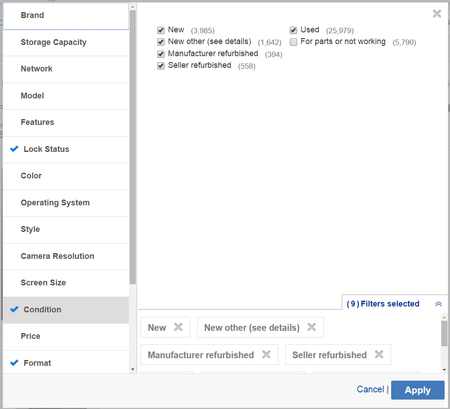The image size is (450, 409).
Task: Click the Cancel link
Action: click(370, 389)
